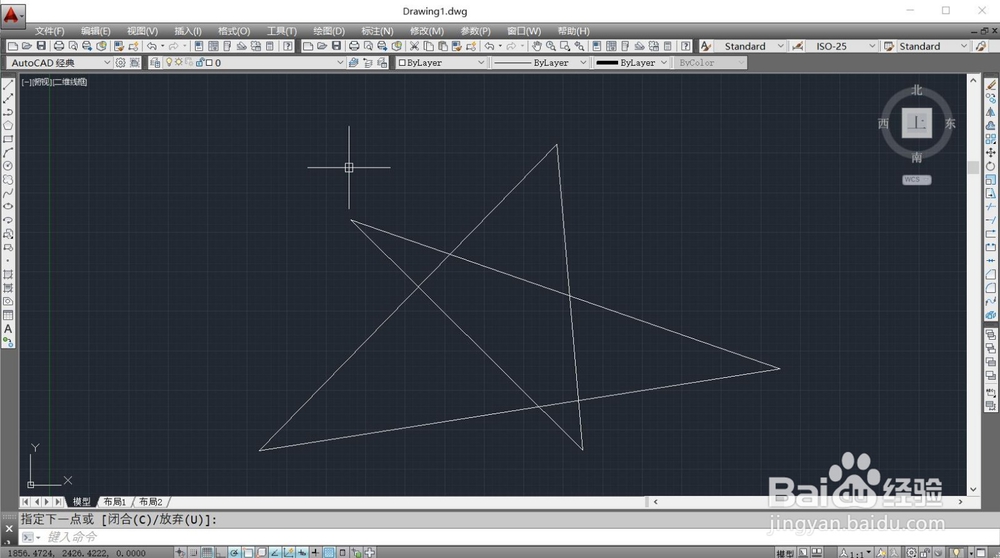Select the Mirror modify tool

[990, 112]
